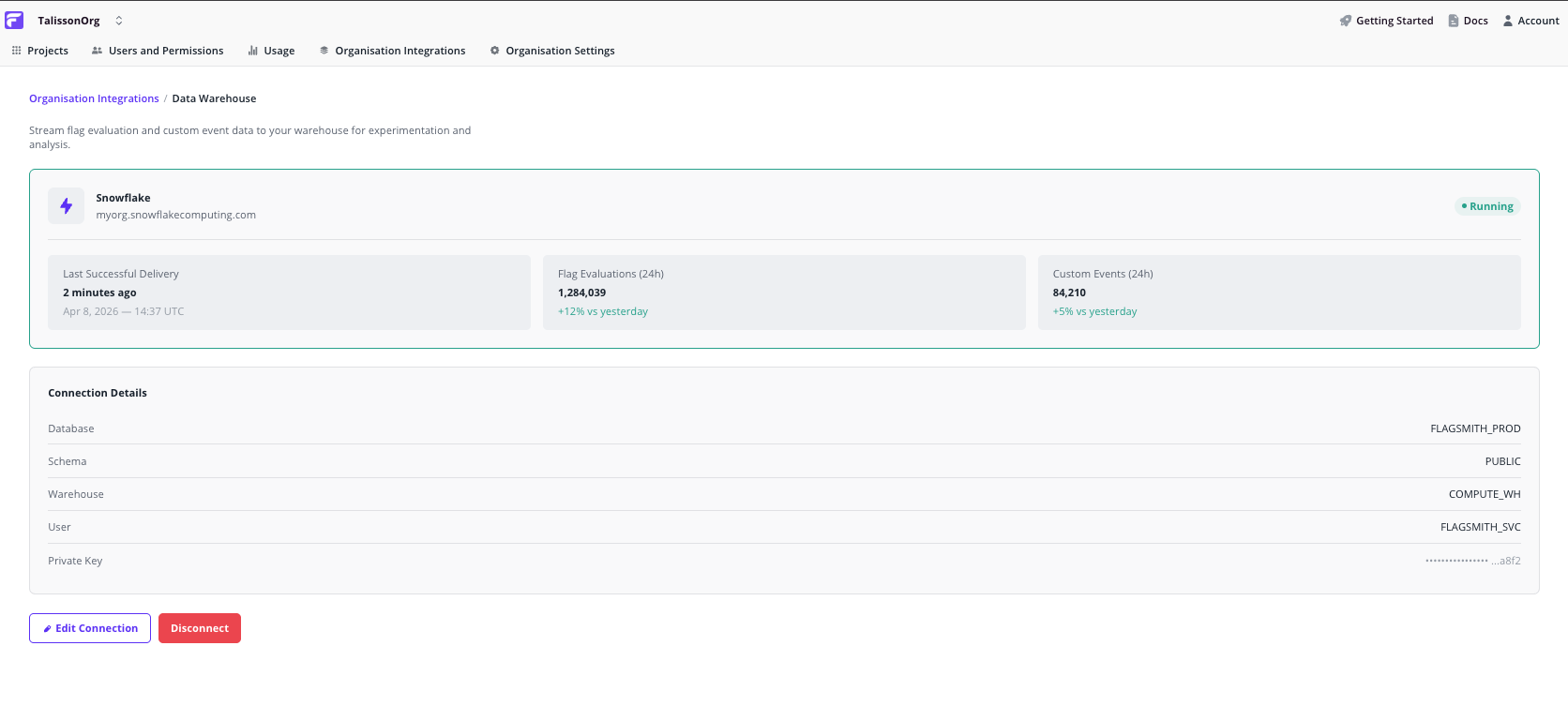
Task: Click the Warehouse row label
Action: click(x=76, y=494)
